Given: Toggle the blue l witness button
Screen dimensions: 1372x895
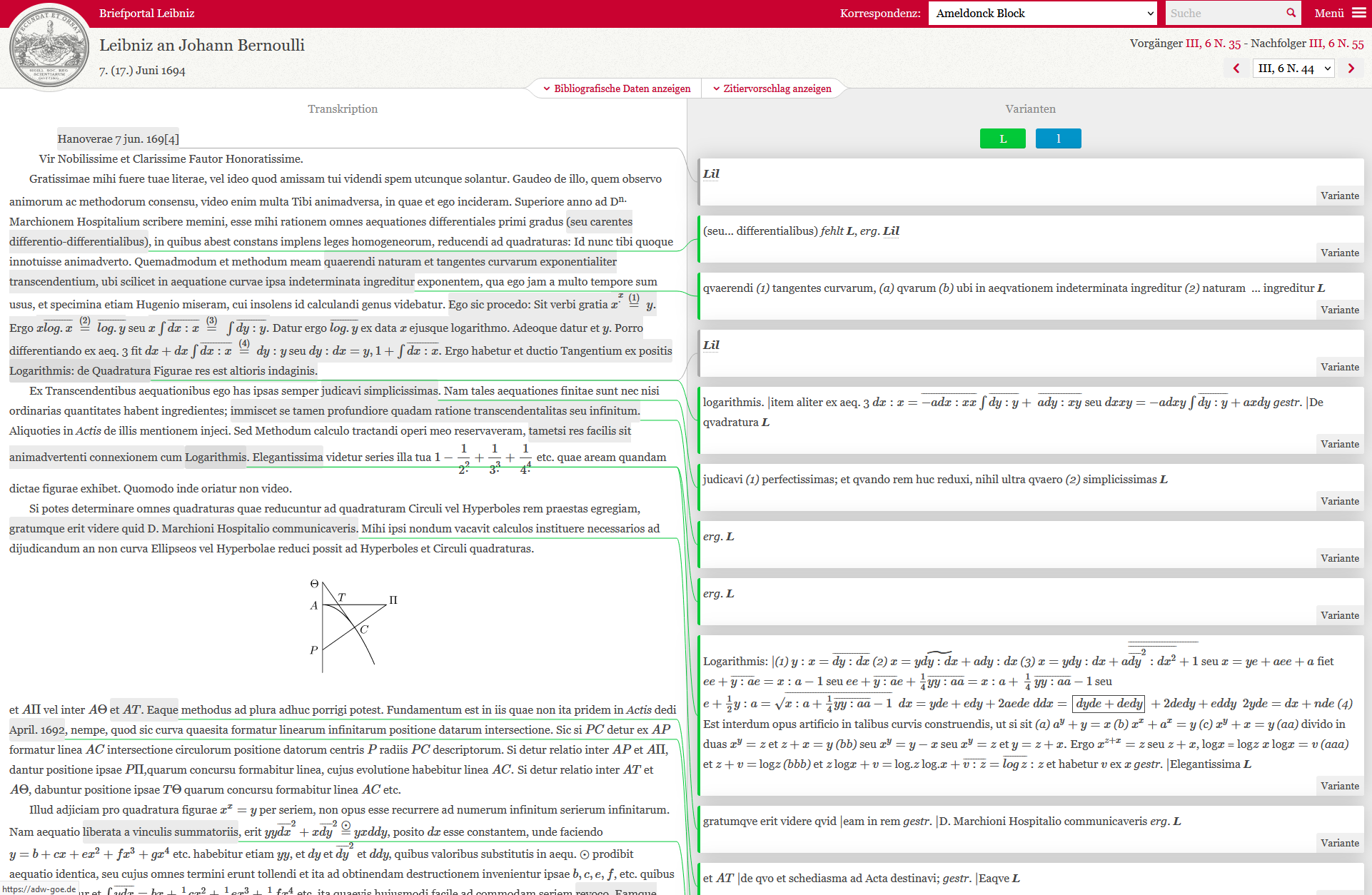Looking at the screenshot, I should click(1059, 138).
